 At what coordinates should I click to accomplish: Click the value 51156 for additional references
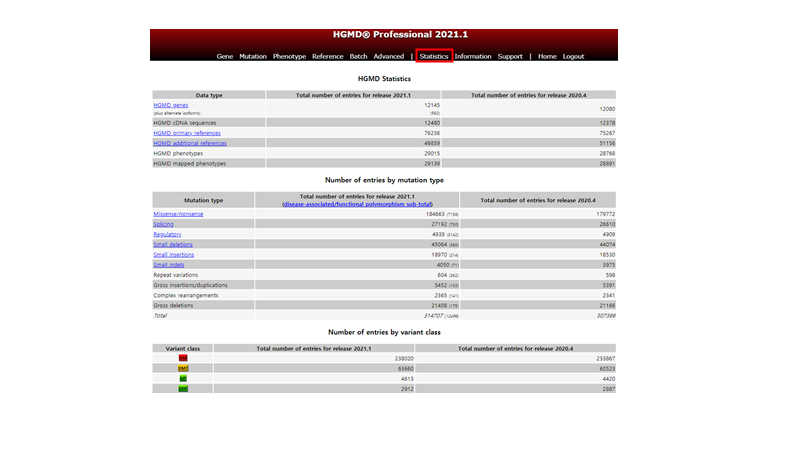pyautogui.click(x=607, y=143)
